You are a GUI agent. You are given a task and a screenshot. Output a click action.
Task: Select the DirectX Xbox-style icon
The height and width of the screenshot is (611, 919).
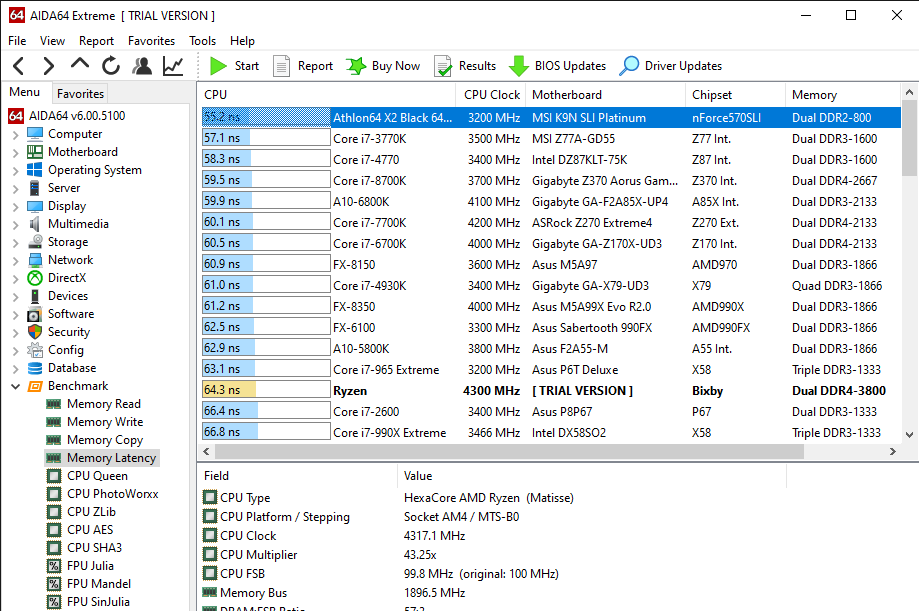[35, 278]
